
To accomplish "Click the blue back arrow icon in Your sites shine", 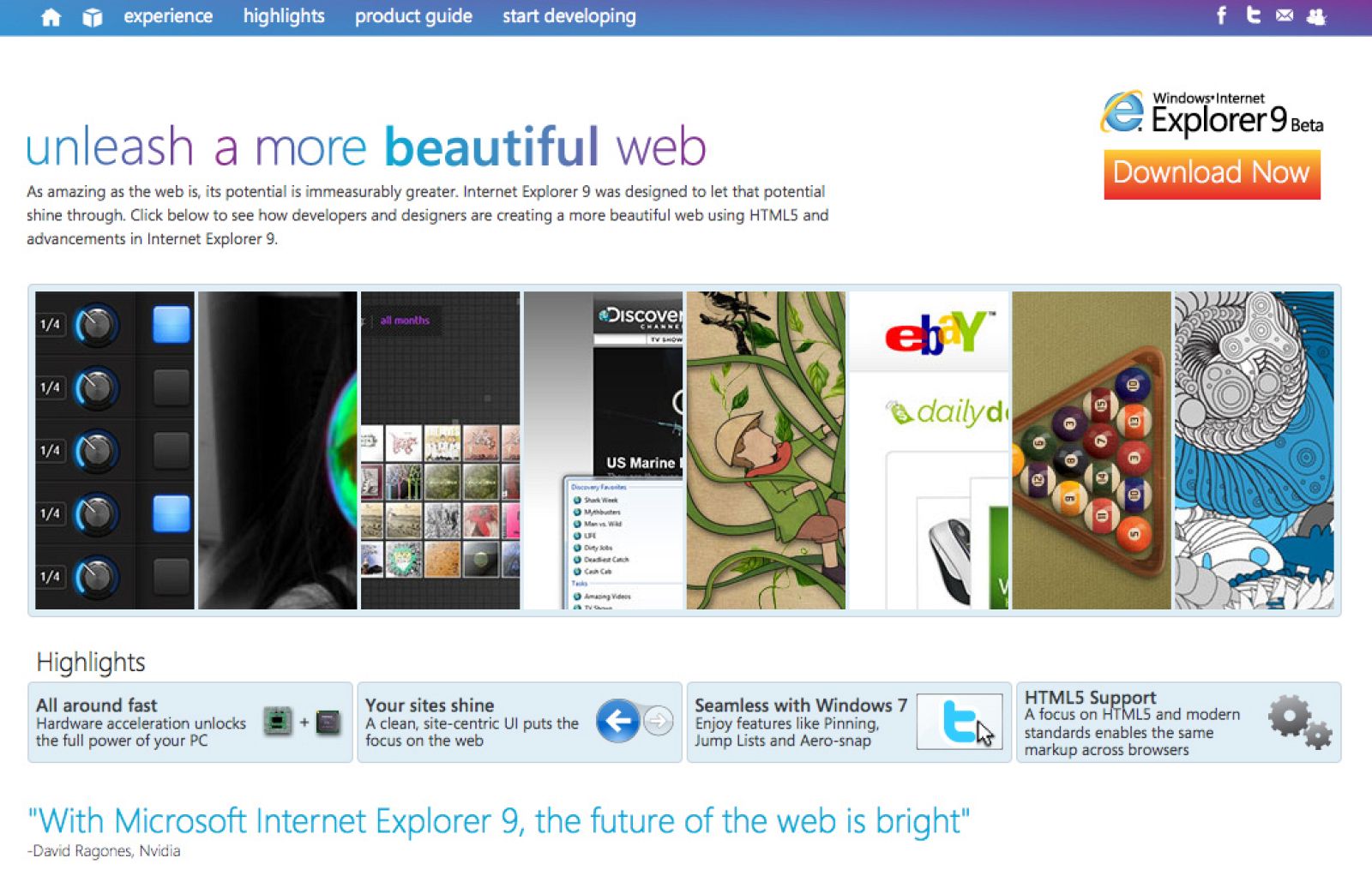I will point(617,721).
